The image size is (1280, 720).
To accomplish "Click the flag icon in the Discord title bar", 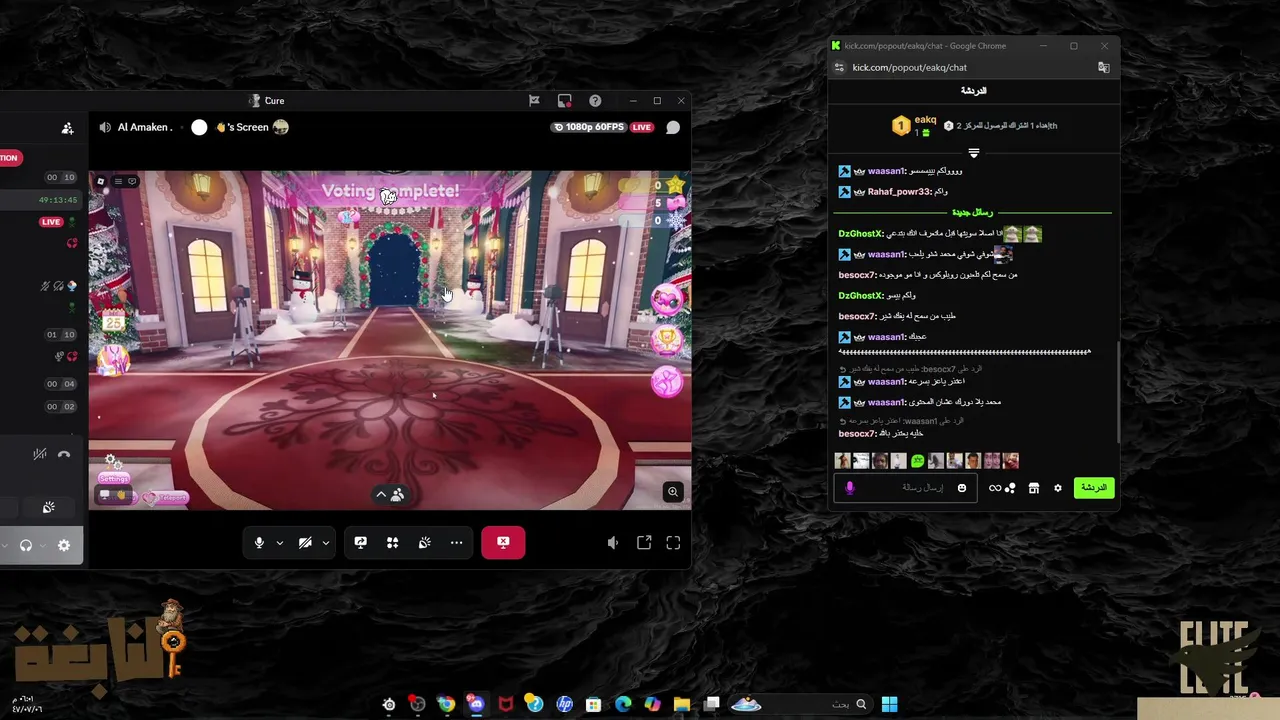I will pyautogui.click(x=534, y=100).
